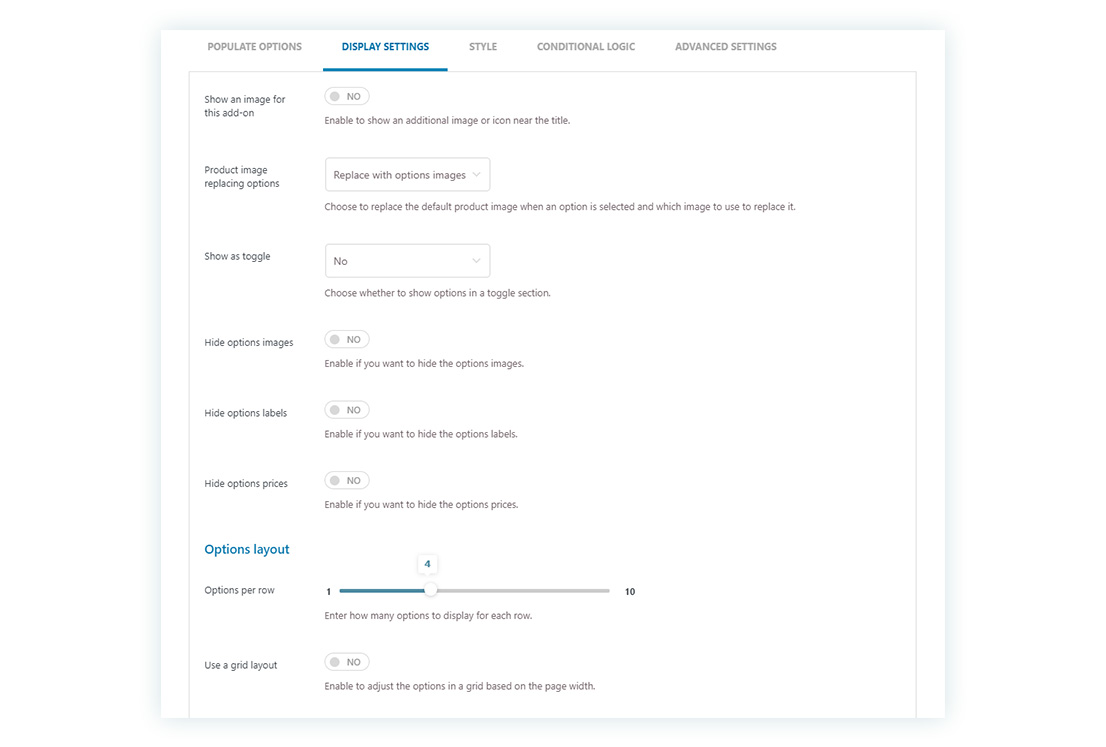
Task: Open the Conditional Logic tab
Action: [586, 46]
